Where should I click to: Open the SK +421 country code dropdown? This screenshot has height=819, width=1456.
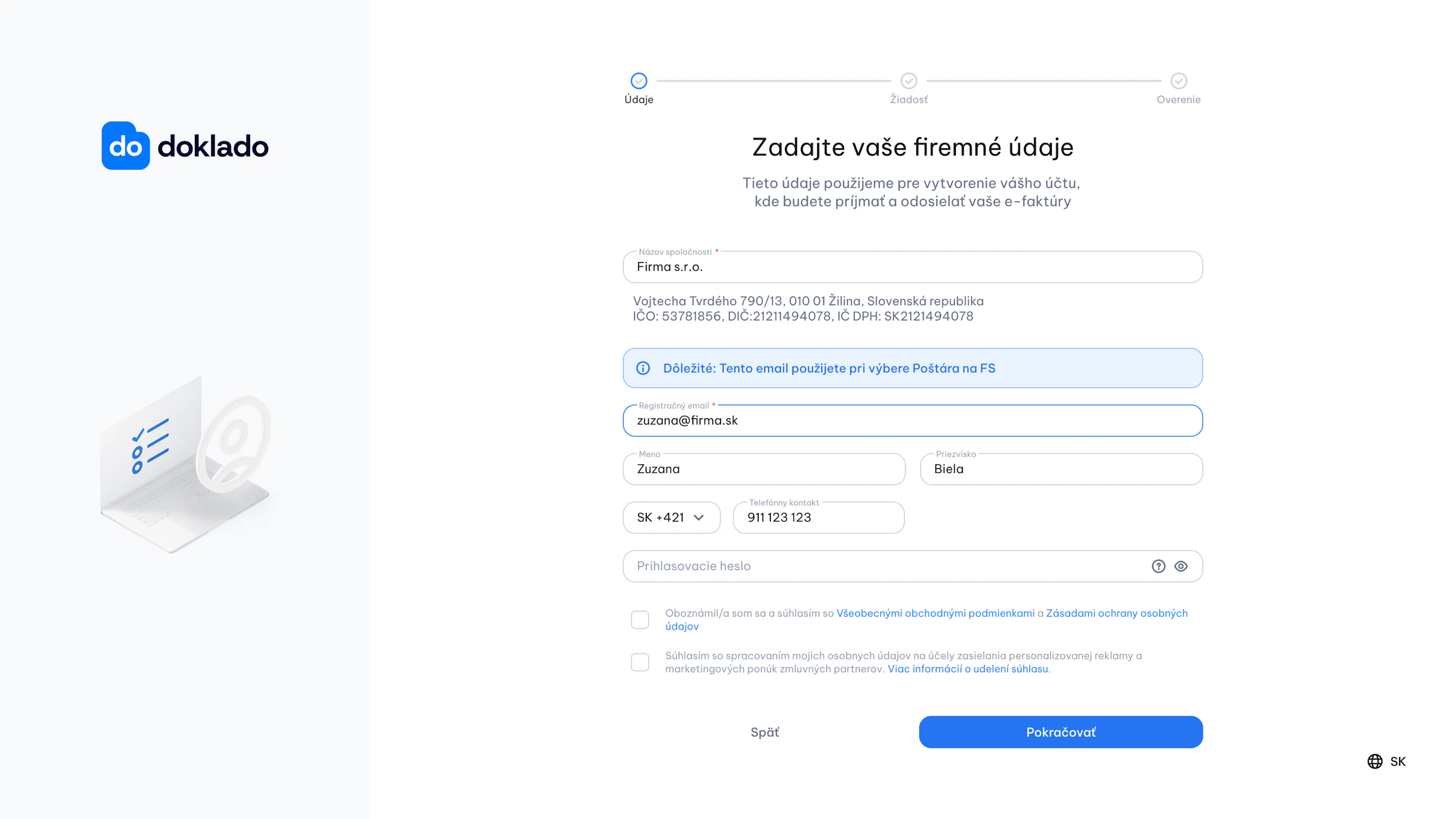pos(672,517)
